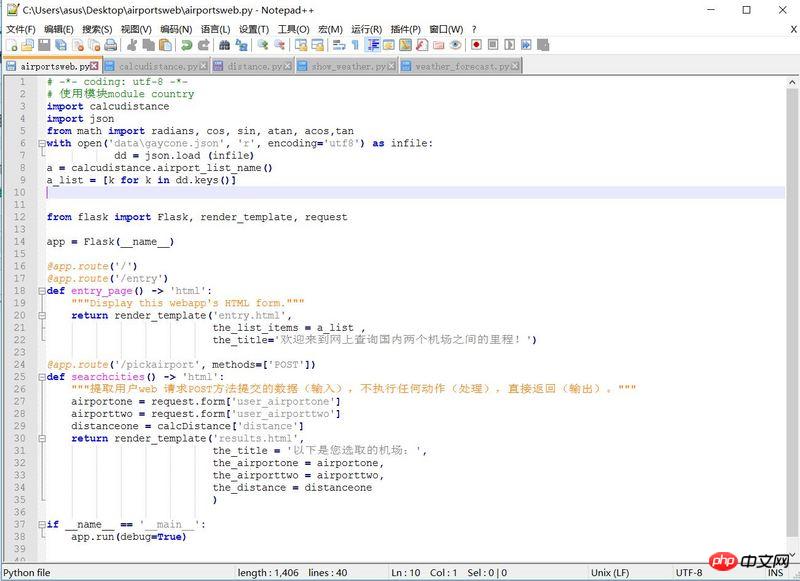Viewport: 800px width, 581px height.
Task: Switch to the weather_forecast.py tab
Action: pyautogui.click(x=461, y=66)
